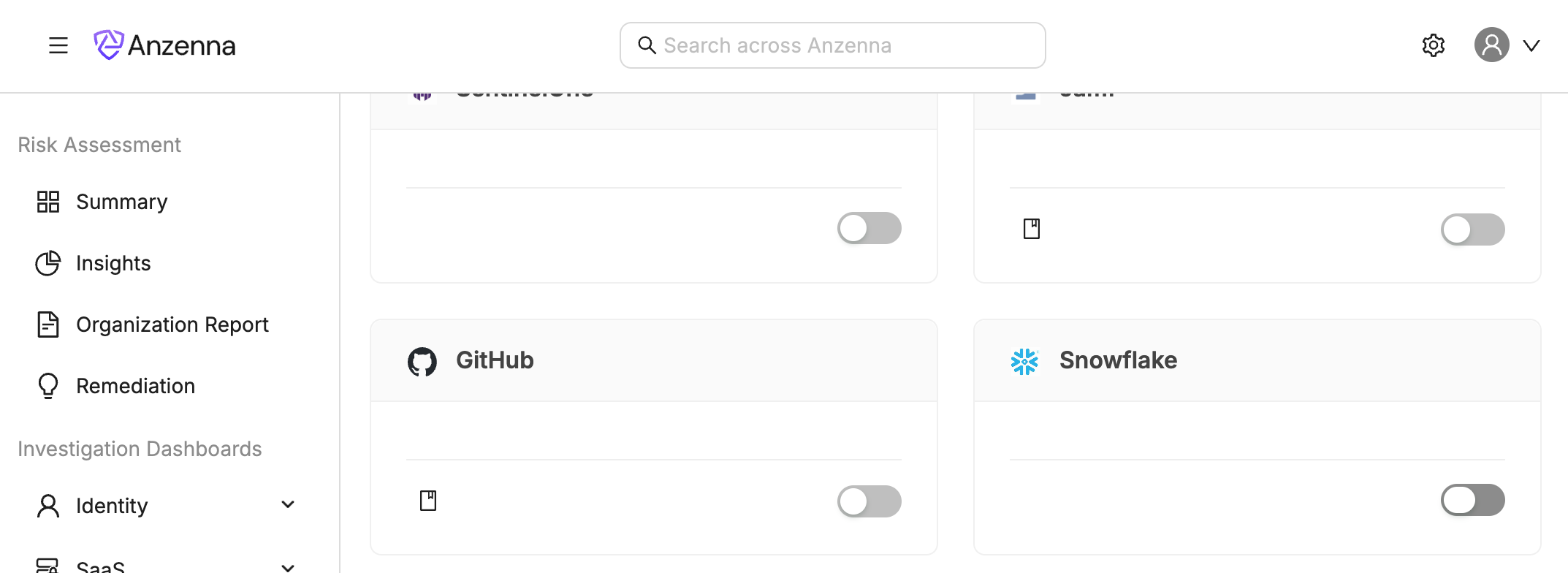
Task: Enable the GitHub integration toggle
Action: coord(869,501)
